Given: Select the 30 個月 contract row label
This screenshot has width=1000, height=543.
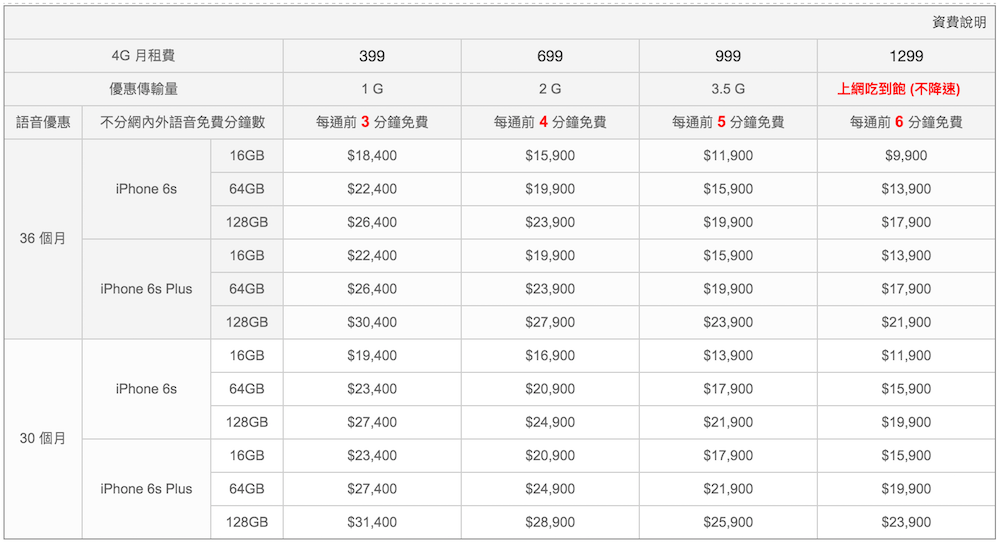Looking at the screenshot, I should (43, 439).
